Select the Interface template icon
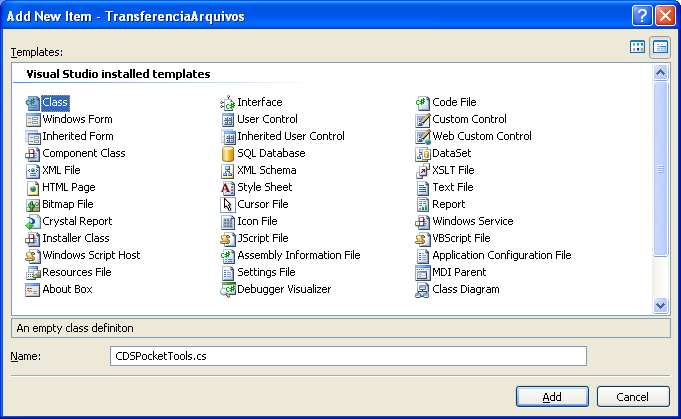Image resolution: width=681 pixels, height=419 pixels. 228,103
